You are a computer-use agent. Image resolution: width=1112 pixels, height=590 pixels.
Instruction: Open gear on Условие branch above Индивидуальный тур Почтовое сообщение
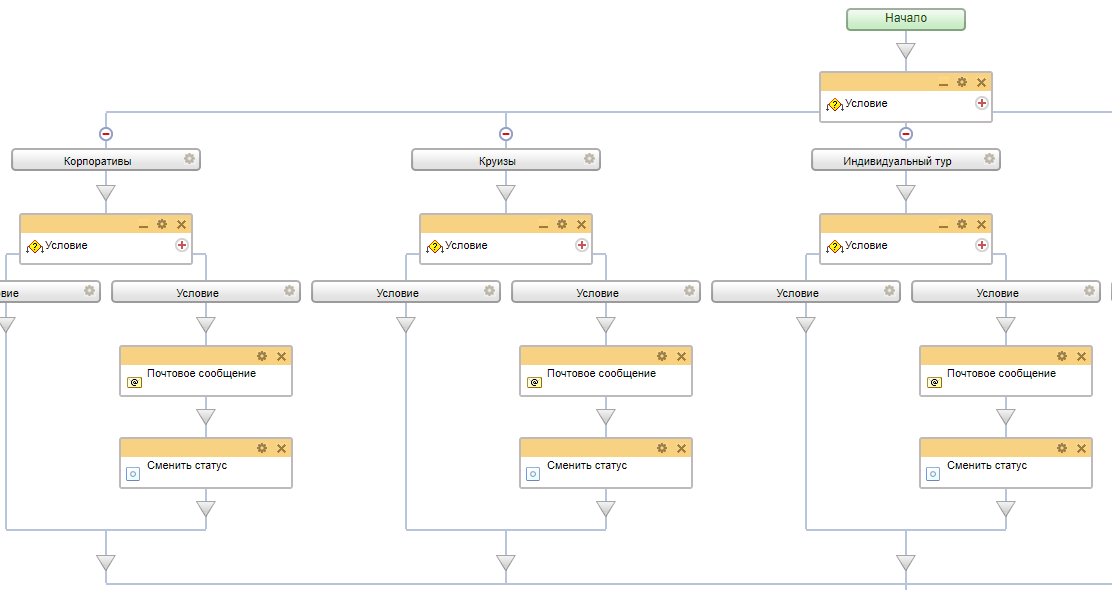(1089, 291)
